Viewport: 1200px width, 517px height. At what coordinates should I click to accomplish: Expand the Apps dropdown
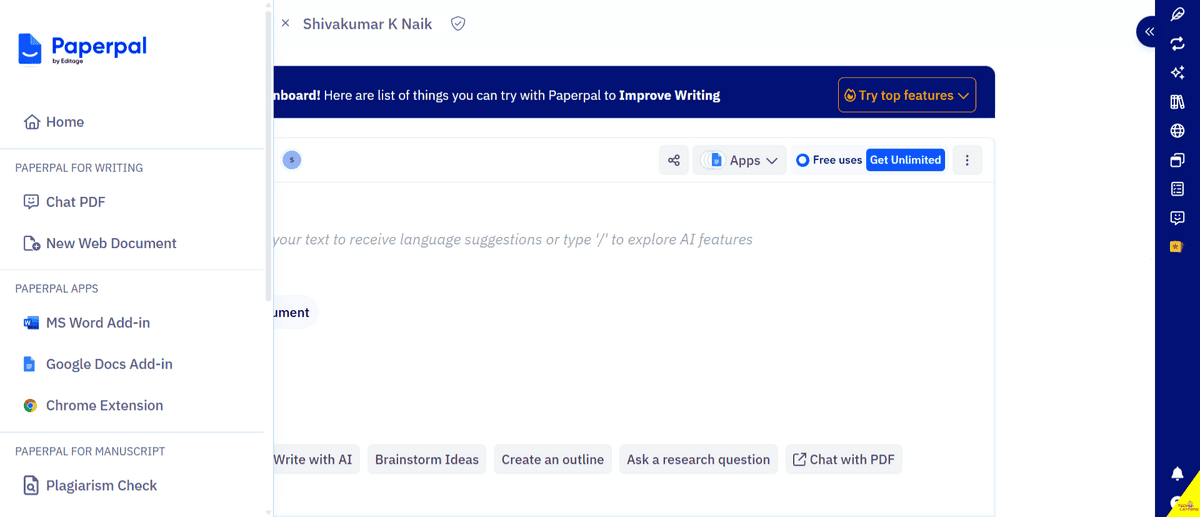click(x=740, y=160)
